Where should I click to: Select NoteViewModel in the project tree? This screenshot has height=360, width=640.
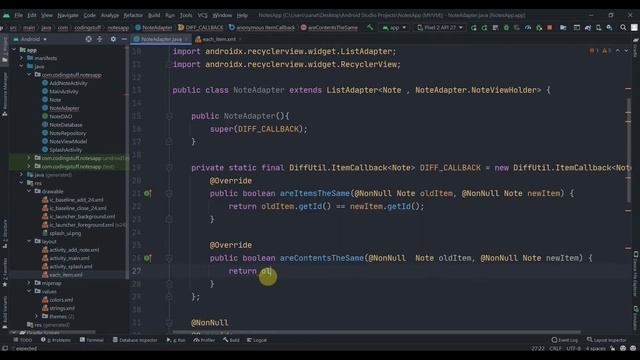[68, 141]
